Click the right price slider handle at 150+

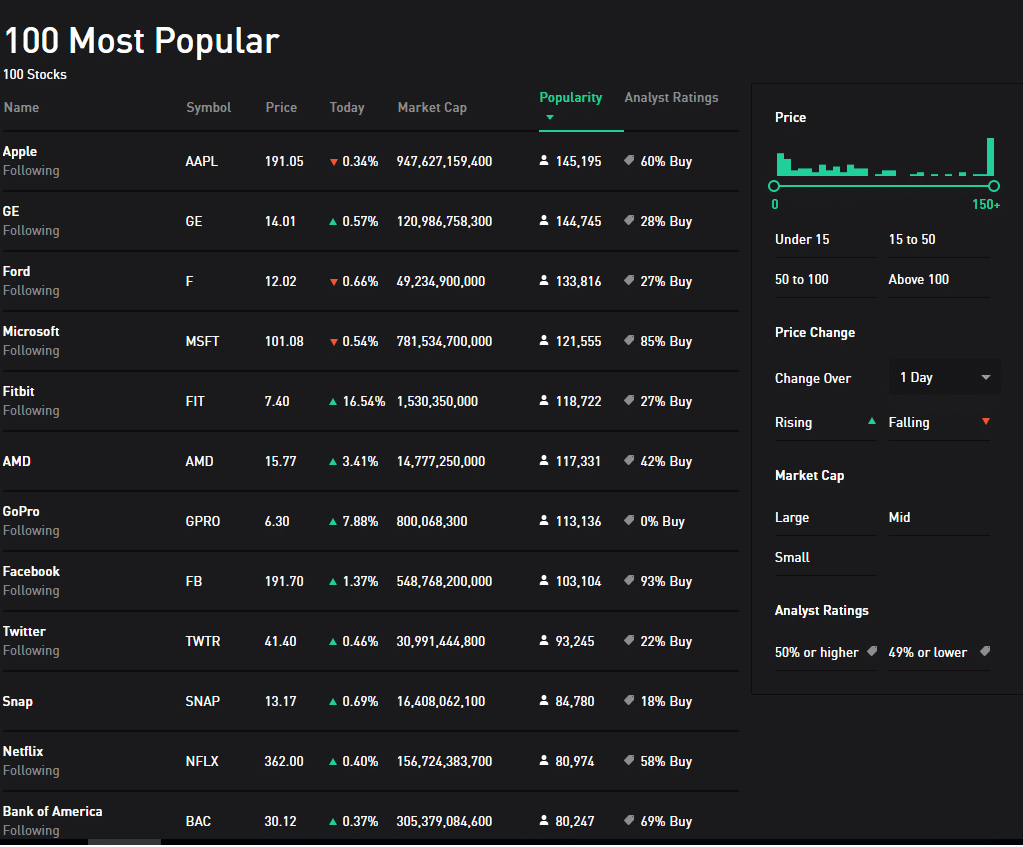pyautogui.click(x=994, y=186)
